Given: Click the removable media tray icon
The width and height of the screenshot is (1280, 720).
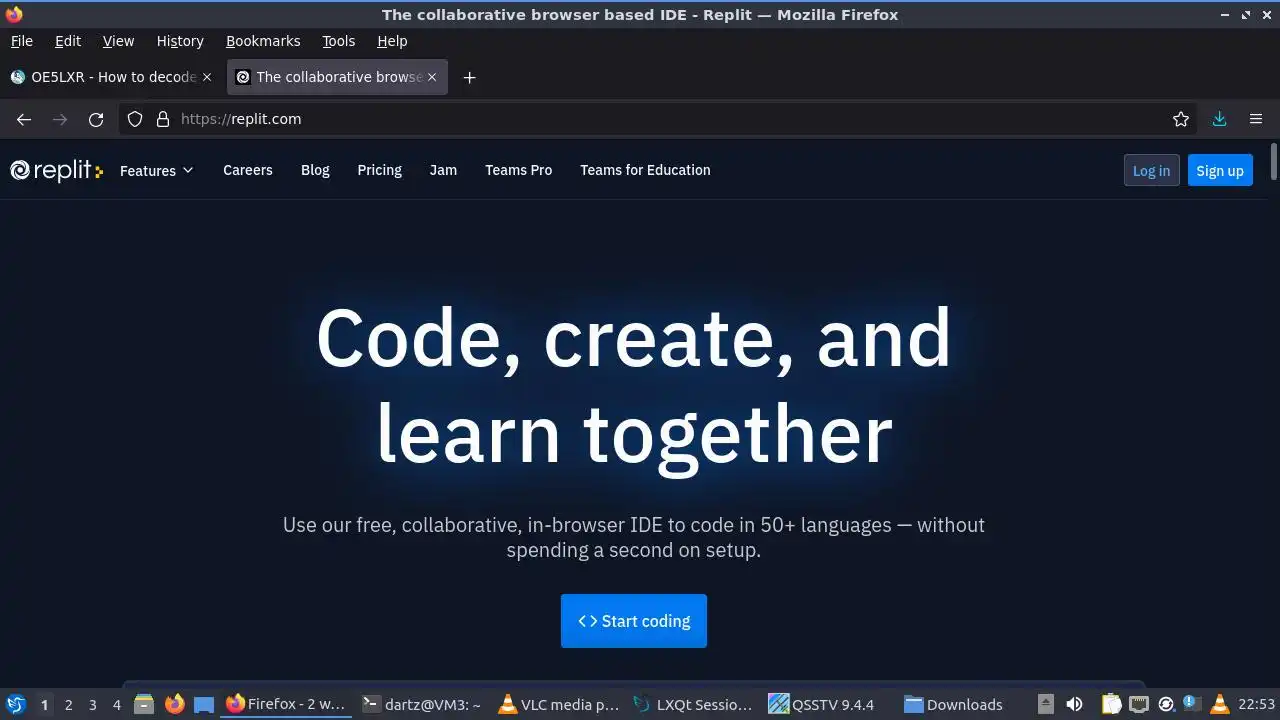Looking at the screenshot, I should [1045, 704].
